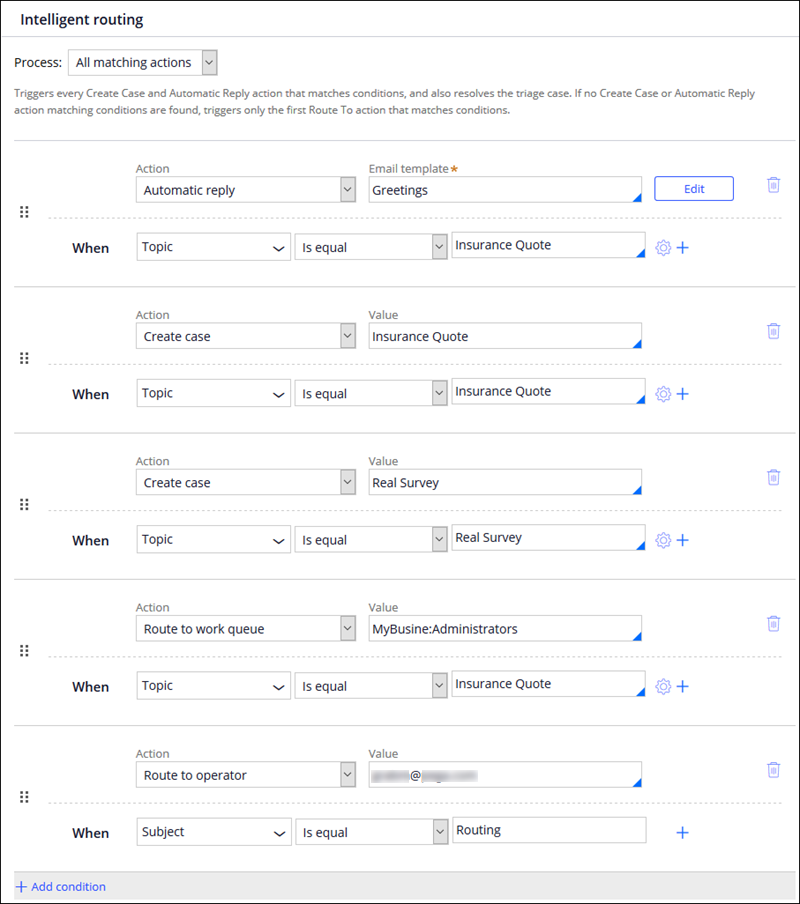The height and width of the screenshot is (904, 800).
Task: Grab drag handle of Route to operator rule
Action: click(x=25, y=797)
